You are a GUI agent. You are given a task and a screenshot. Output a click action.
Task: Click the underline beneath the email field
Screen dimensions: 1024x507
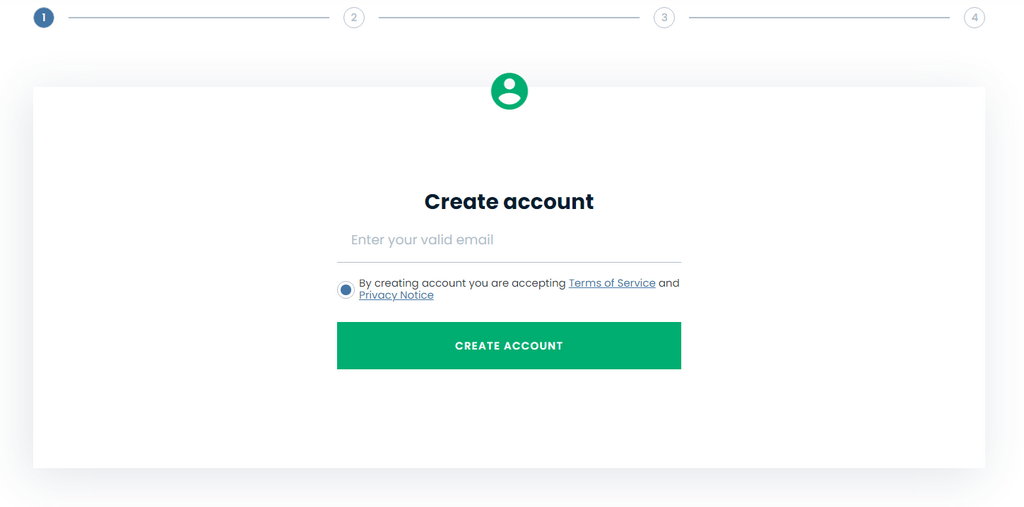(509, 262)
